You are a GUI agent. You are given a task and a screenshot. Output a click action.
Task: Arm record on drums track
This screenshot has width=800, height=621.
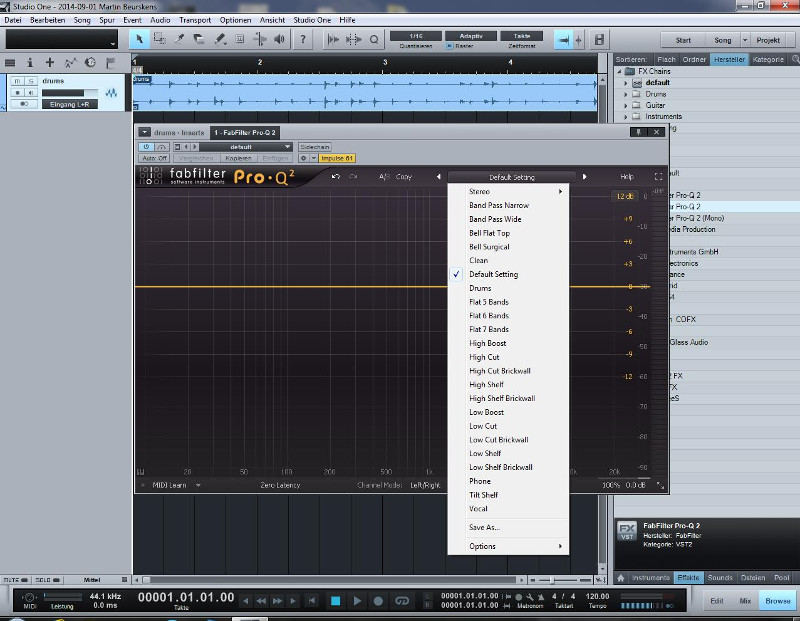pyautogui.click(x=17, y=92)
